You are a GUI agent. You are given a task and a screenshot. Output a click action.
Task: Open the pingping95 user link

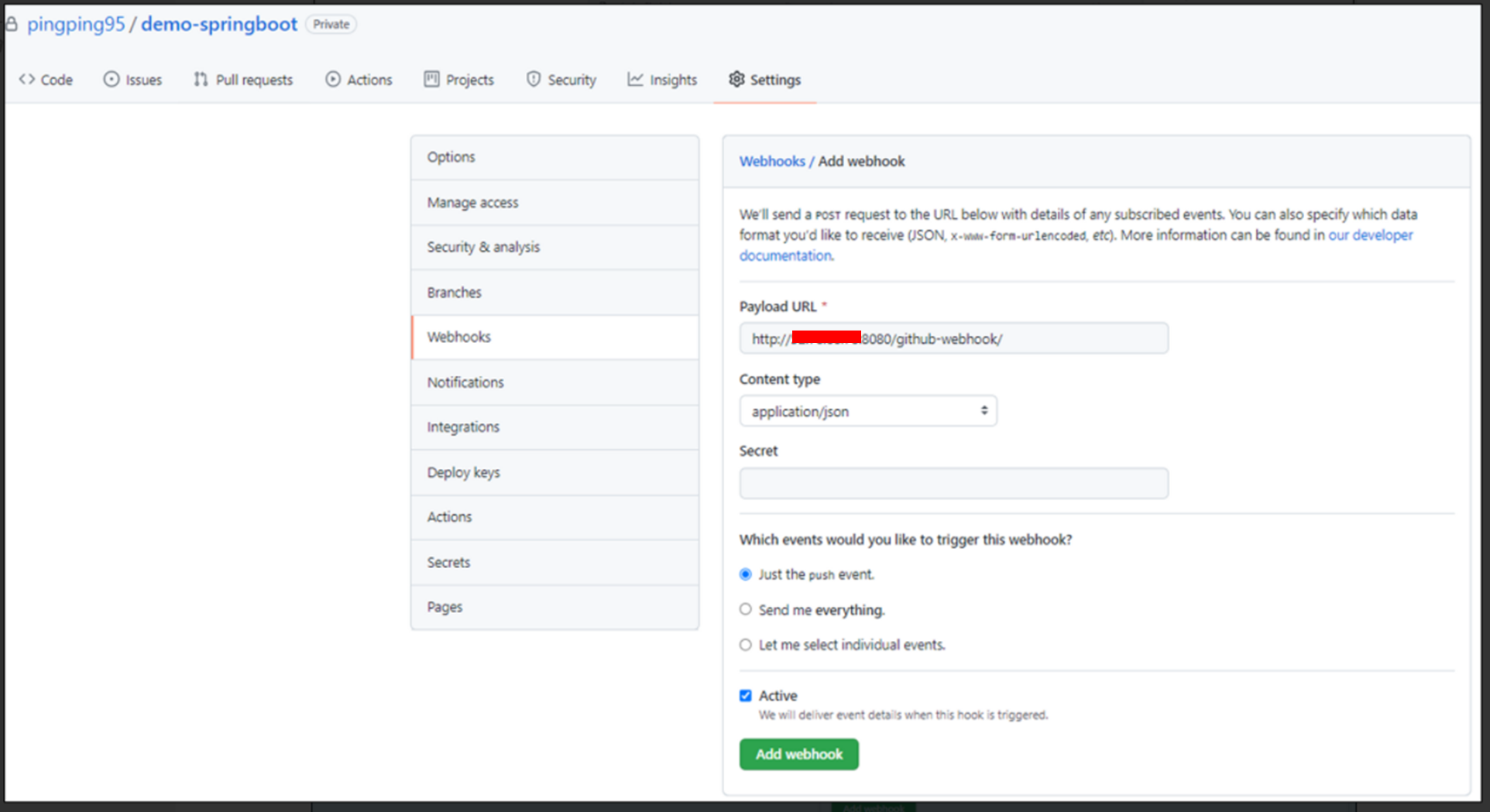[76, 24]
